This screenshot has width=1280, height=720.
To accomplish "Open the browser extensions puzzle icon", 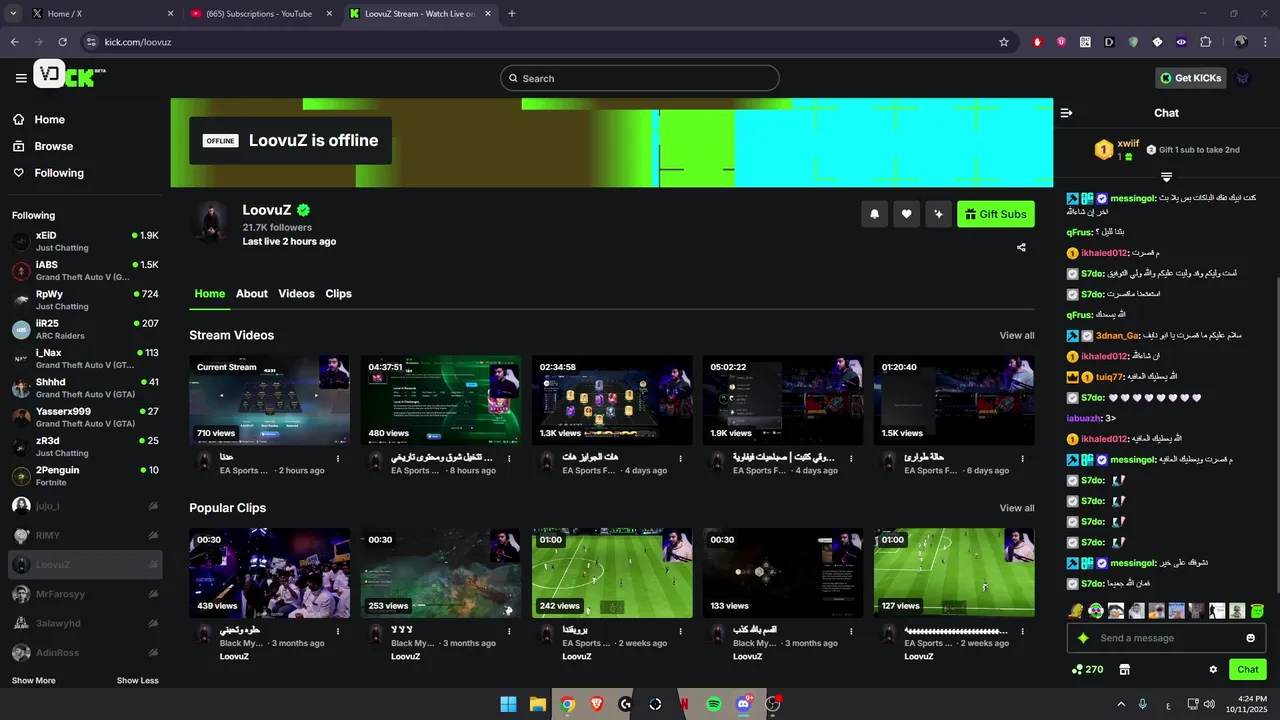I will [x=1205, y=42].
